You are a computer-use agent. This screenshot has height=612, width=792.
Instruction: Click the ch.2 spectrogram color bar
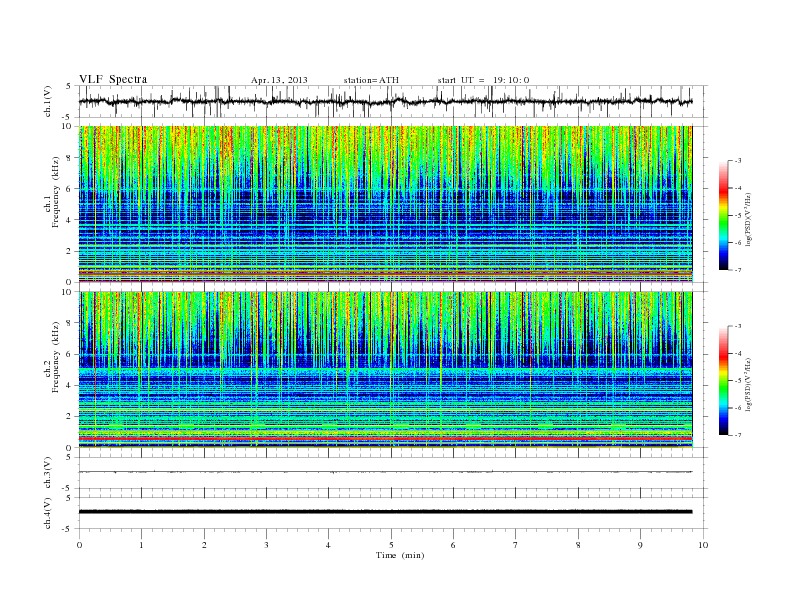point(724,381)
